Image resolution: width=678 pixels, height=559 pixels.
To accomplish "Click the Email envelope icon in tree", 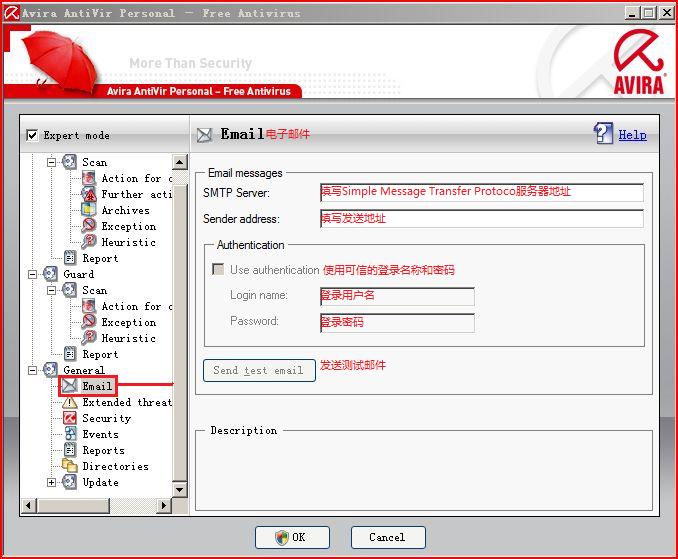I will (x=69, y=386).
